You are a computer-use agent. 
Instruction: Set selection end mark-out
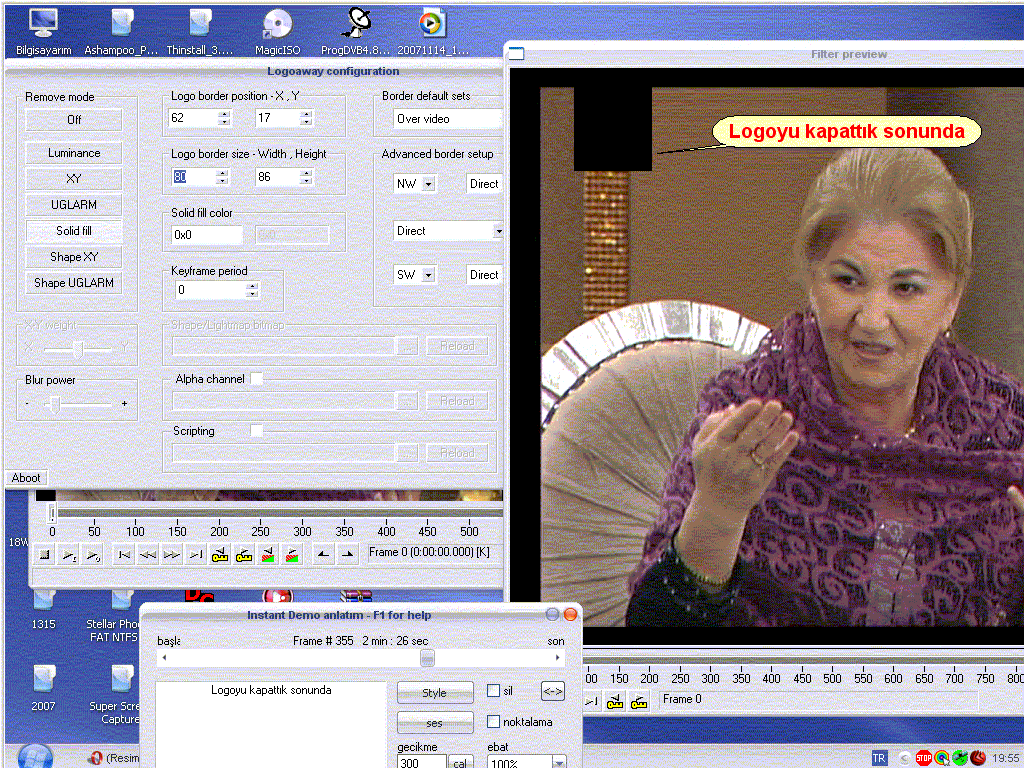347,555
